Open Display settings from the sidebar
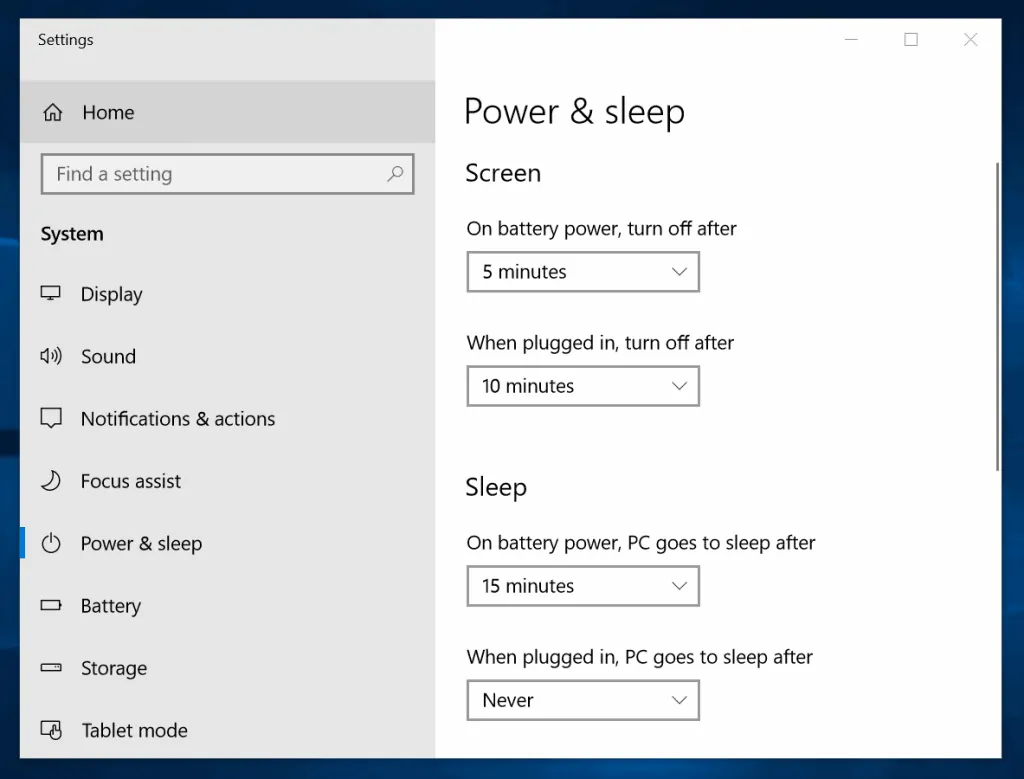This screenshot has width=1024, height=779. [x=111, y=294]
